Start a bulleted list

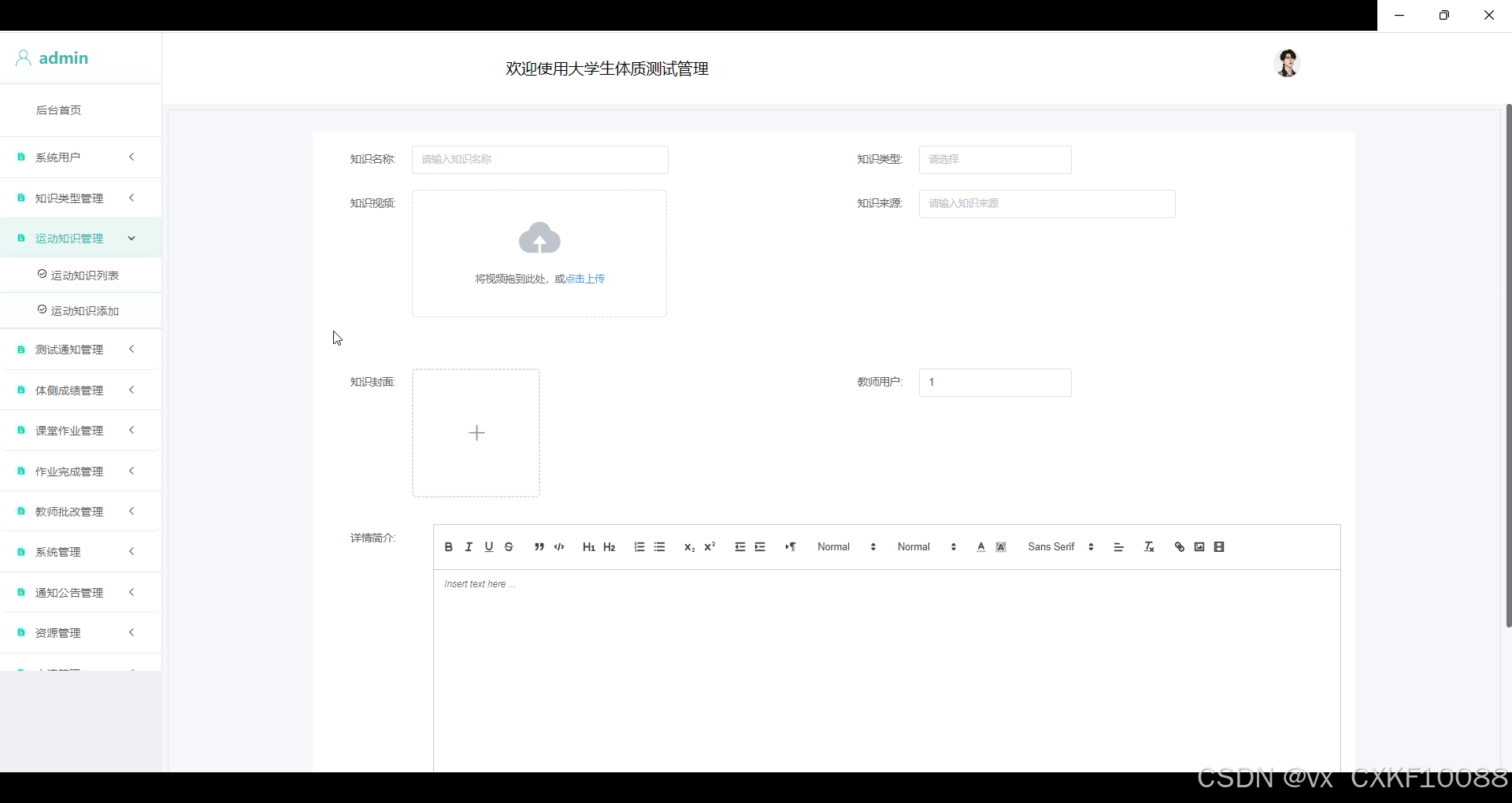[x=660, y=547]
